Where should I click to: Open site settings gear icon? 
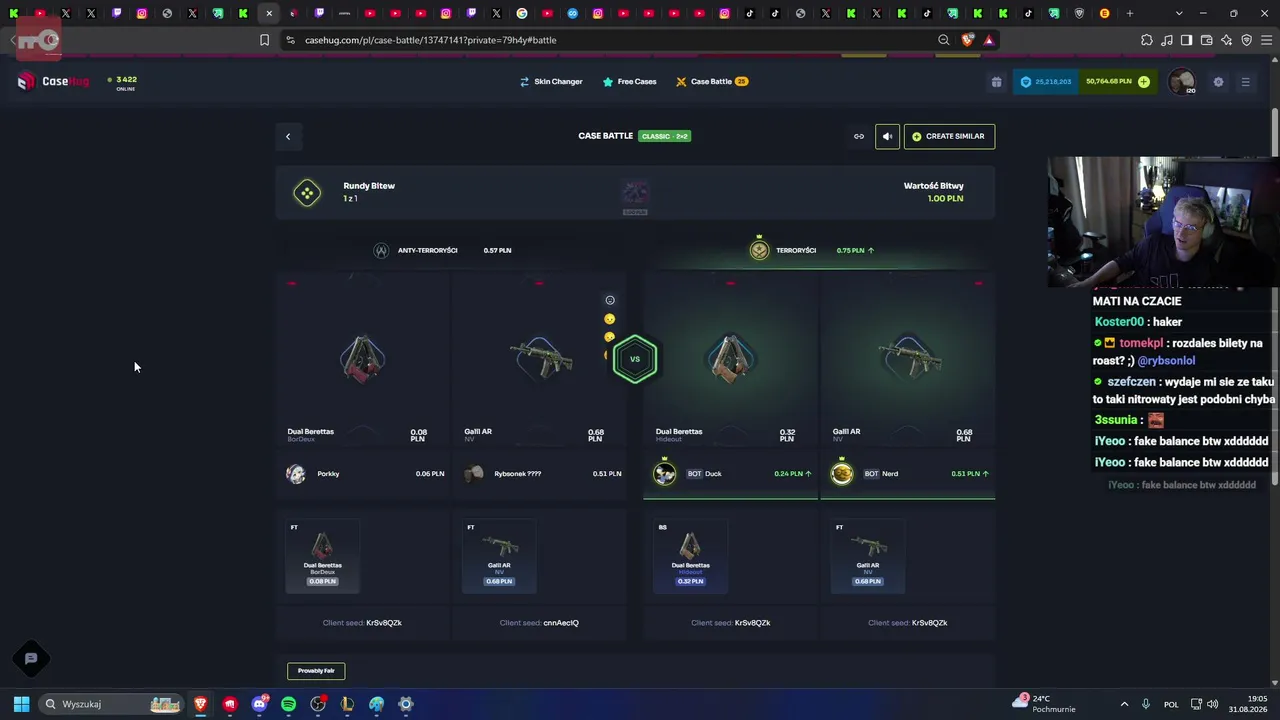[x=1218, y=82]
